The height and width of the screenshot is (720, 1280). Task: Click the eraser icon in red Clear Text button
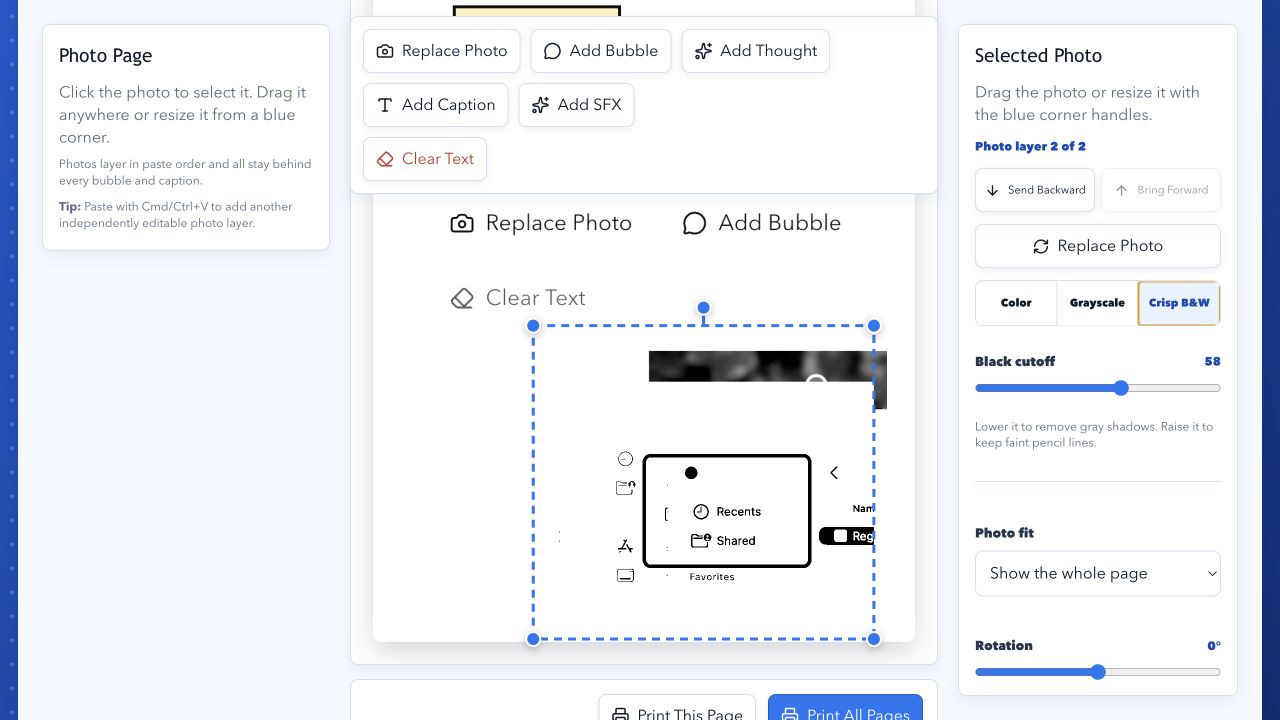[x=384, y=159]
